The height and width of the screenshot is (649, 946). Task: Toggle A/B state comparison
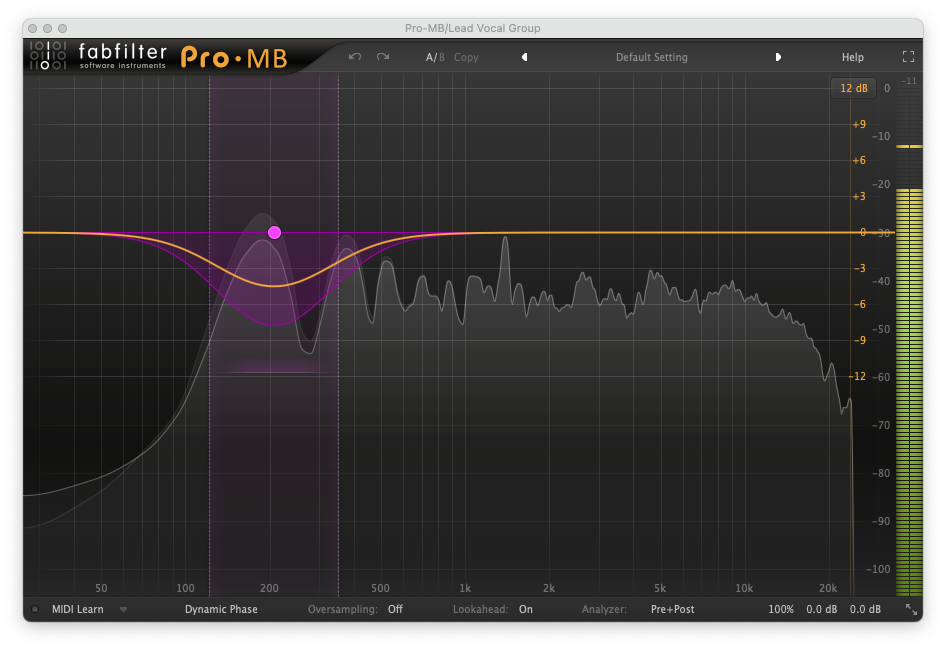tap(435, 57)
